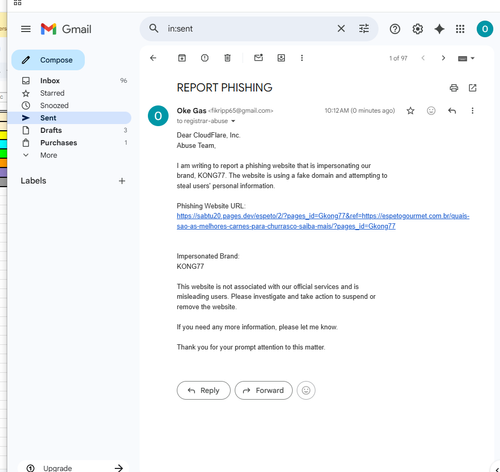
Task: Show details arrow next to registrar-abuse
Action: [x=233, y=121]
